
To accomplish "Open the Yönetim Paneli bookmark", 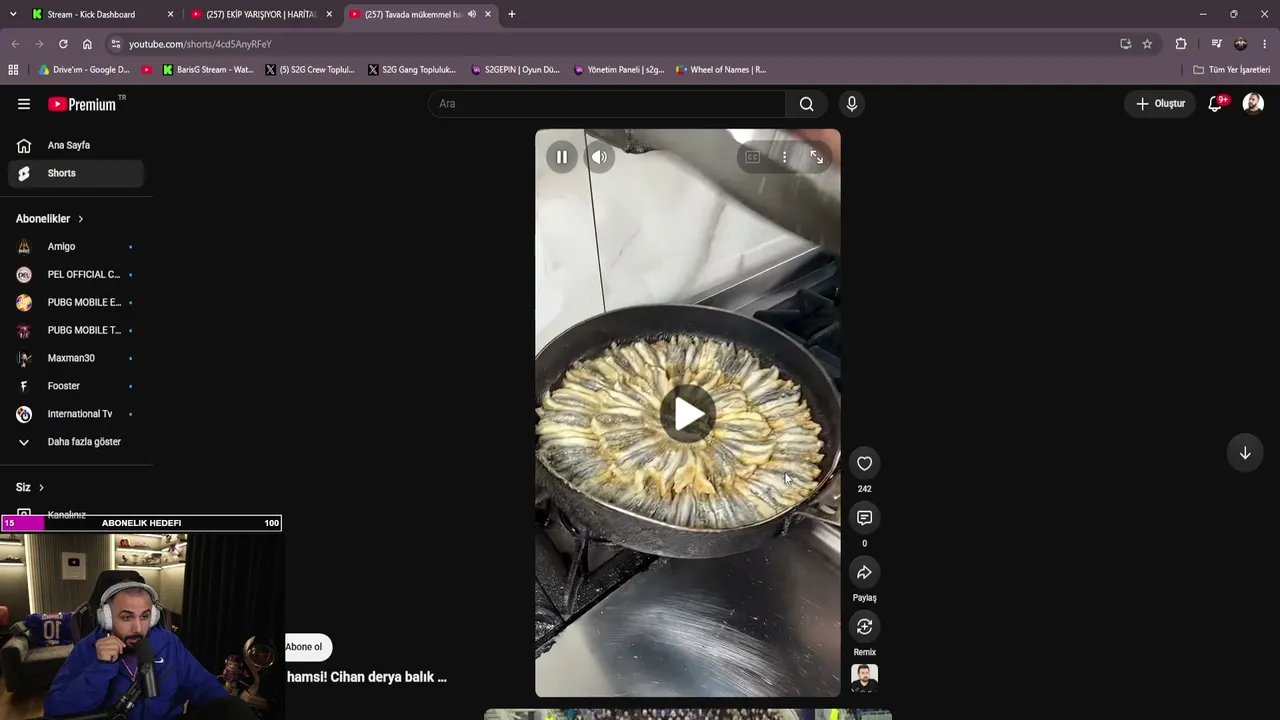I will point(619,70).
